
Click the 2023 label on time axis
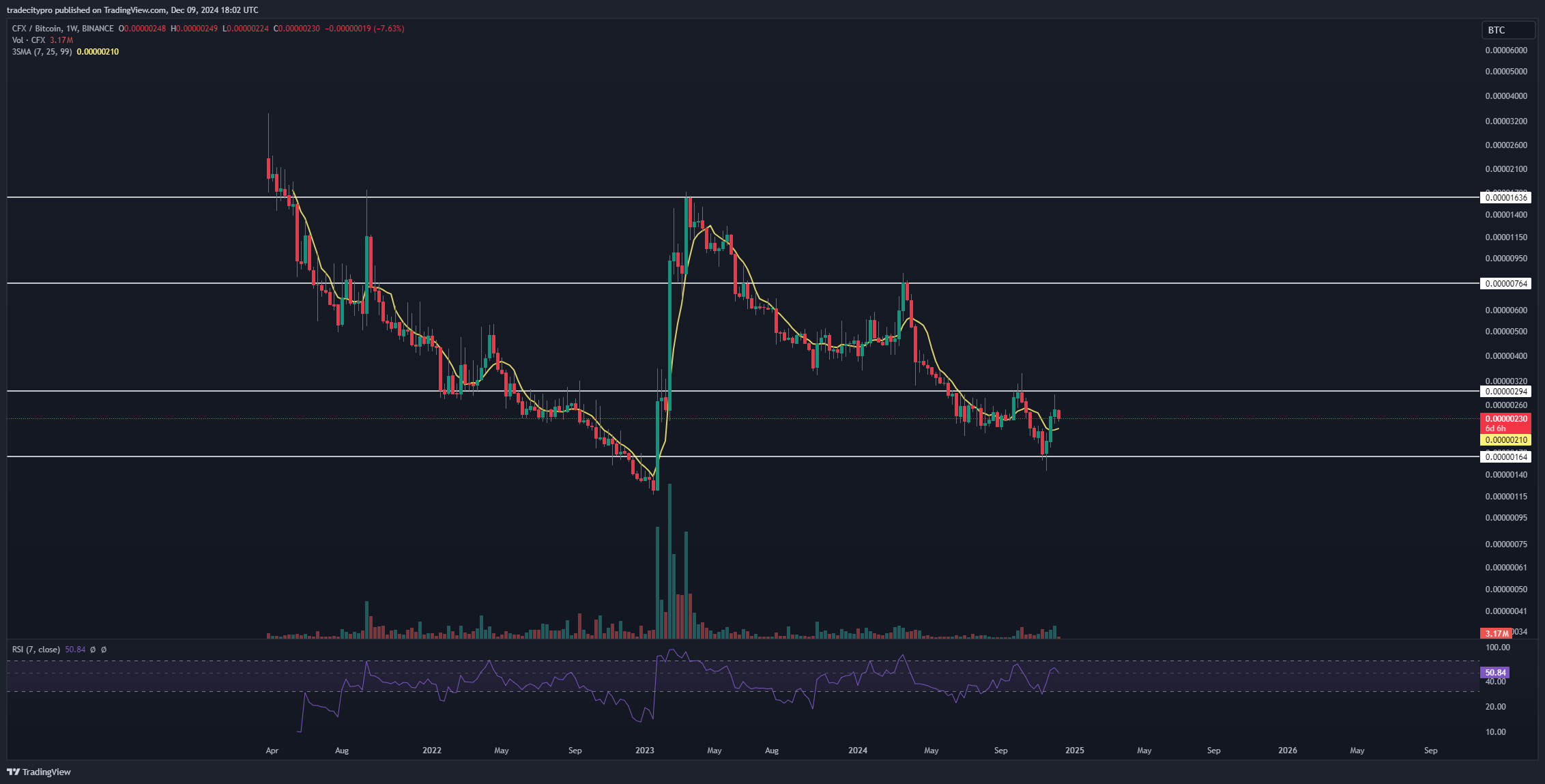tap(644, 751)
